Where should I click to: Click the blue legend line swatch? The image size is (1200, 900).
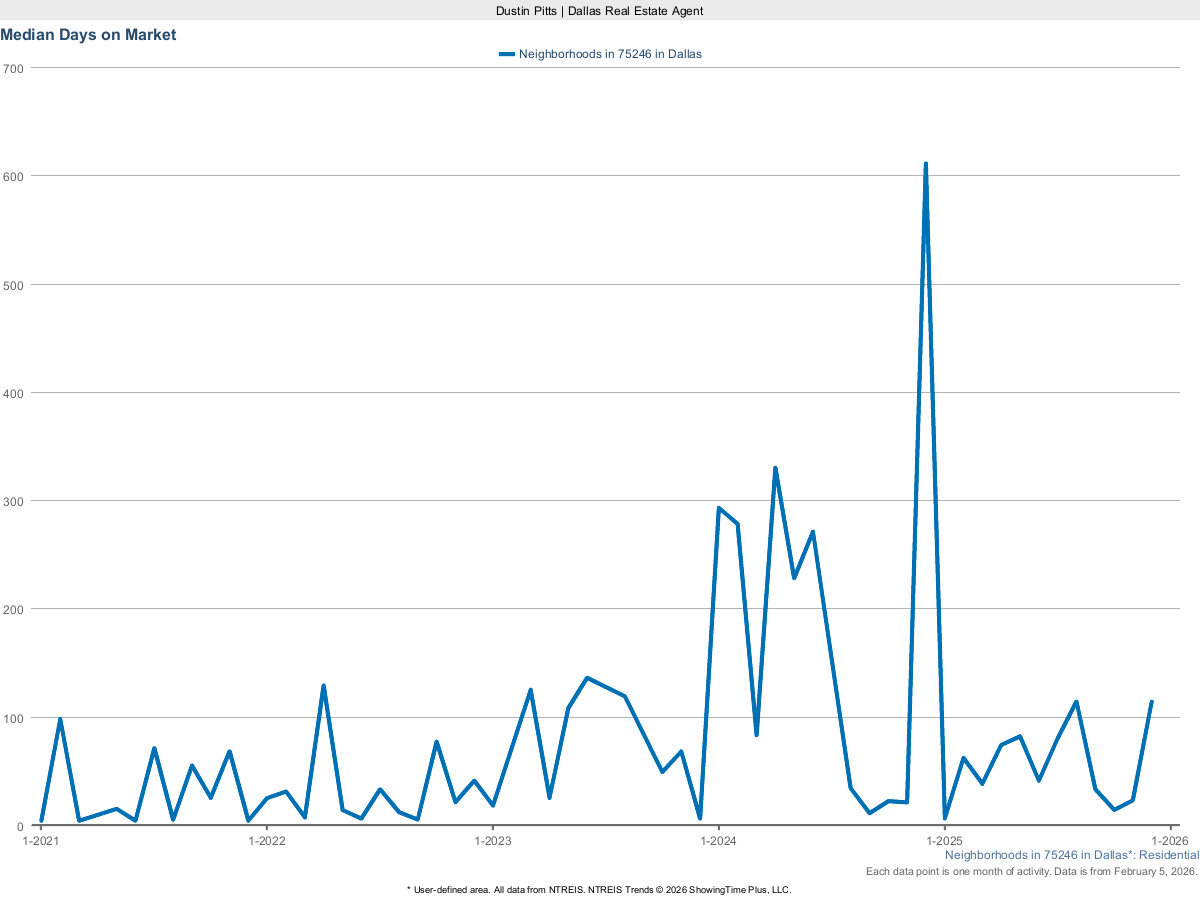click(507, 54)
